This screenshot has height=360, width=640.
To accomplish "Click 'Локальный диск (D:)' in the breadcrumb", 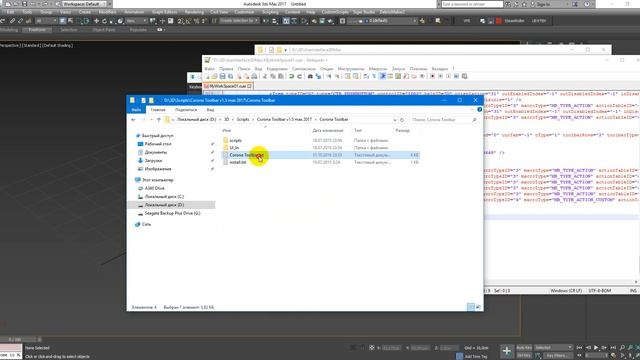I will pyautogui.click(x=196, y=120).
